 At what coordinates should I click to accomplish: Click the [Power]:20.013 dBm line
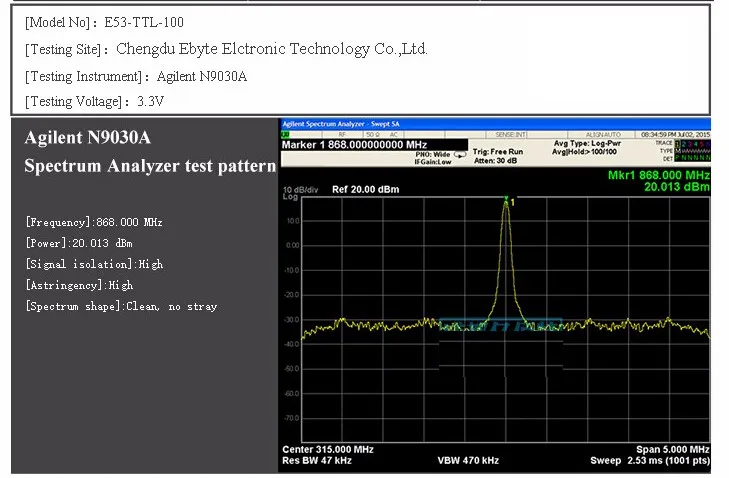79,243
